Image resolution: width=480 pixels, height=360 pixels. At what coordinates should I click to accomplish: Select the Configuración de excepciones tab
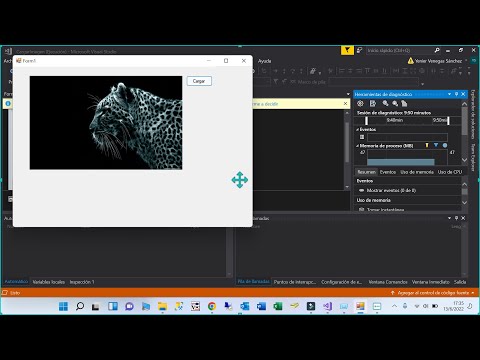coord(342,282)
